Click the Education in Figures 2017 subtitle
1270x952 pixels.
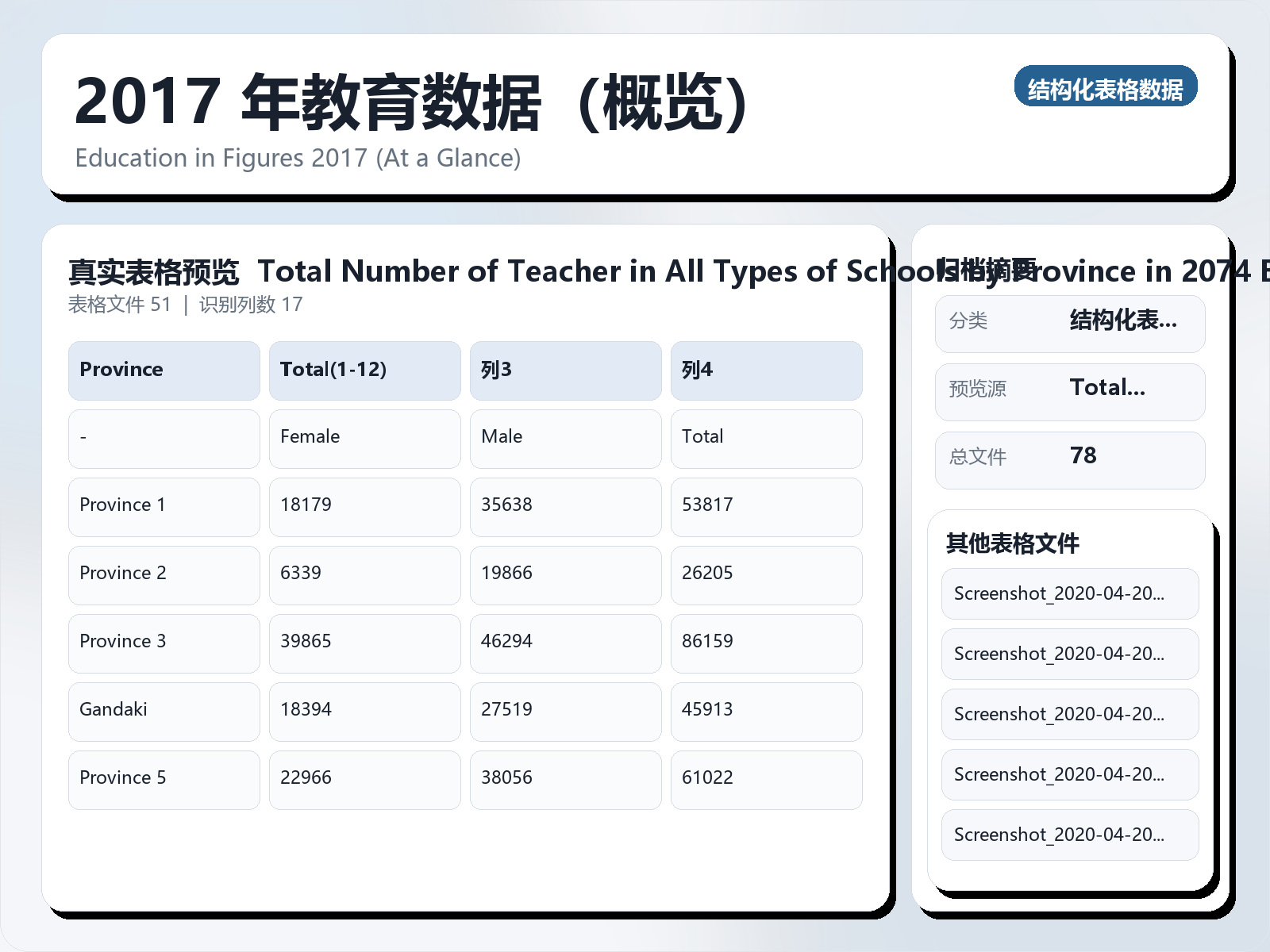pyautogui.click(x=298, y=158)
